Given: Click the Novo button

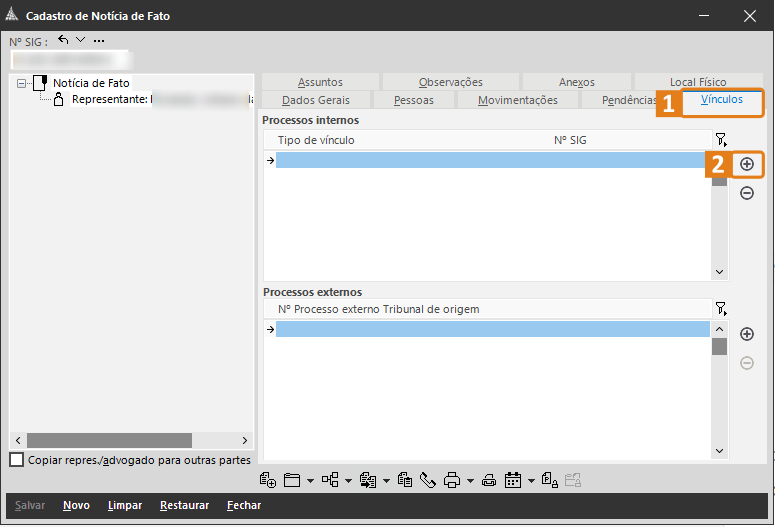Looking at the screenshot, I should [x=76, y=506].
